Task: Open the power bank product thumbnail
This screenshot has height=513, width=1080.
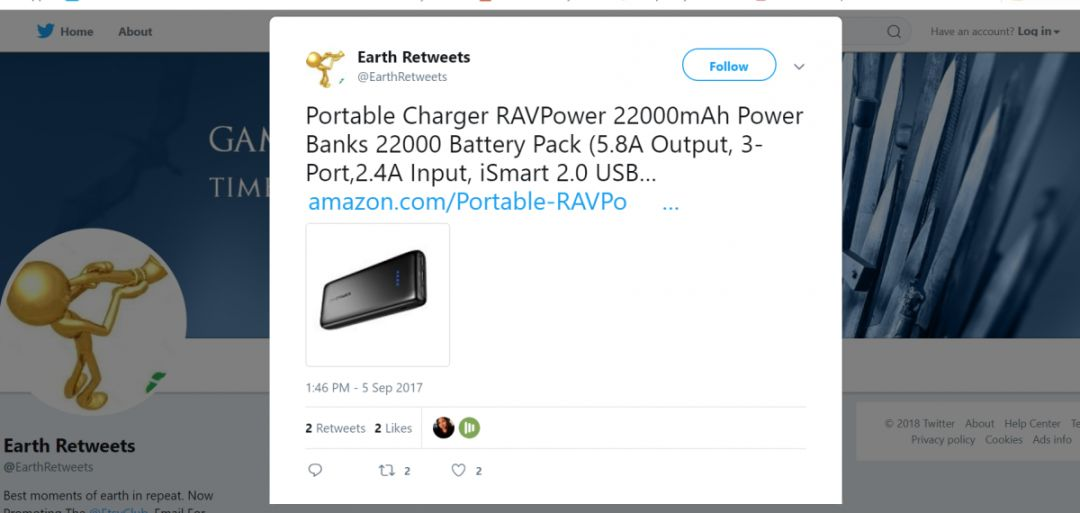Action: click(x=377, y=295)
